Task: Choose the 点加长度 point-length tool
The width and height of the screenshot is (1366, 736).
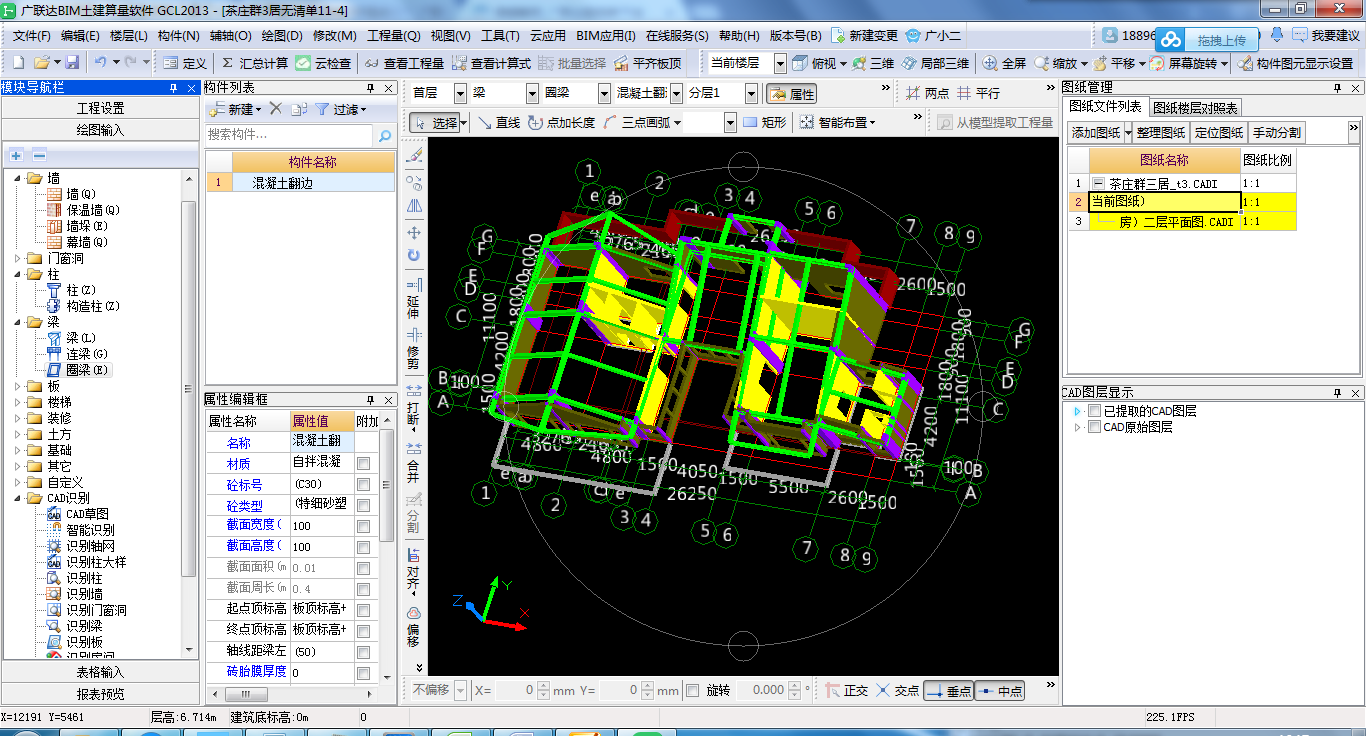Action: coord(561,123)
